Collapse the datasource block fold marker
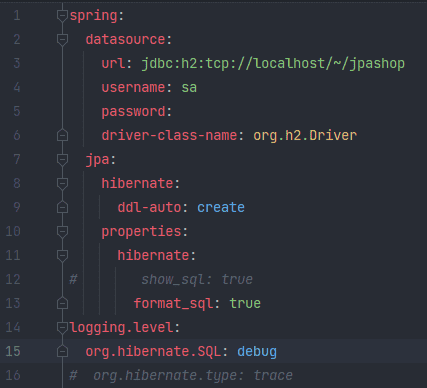 coord(62,40)
